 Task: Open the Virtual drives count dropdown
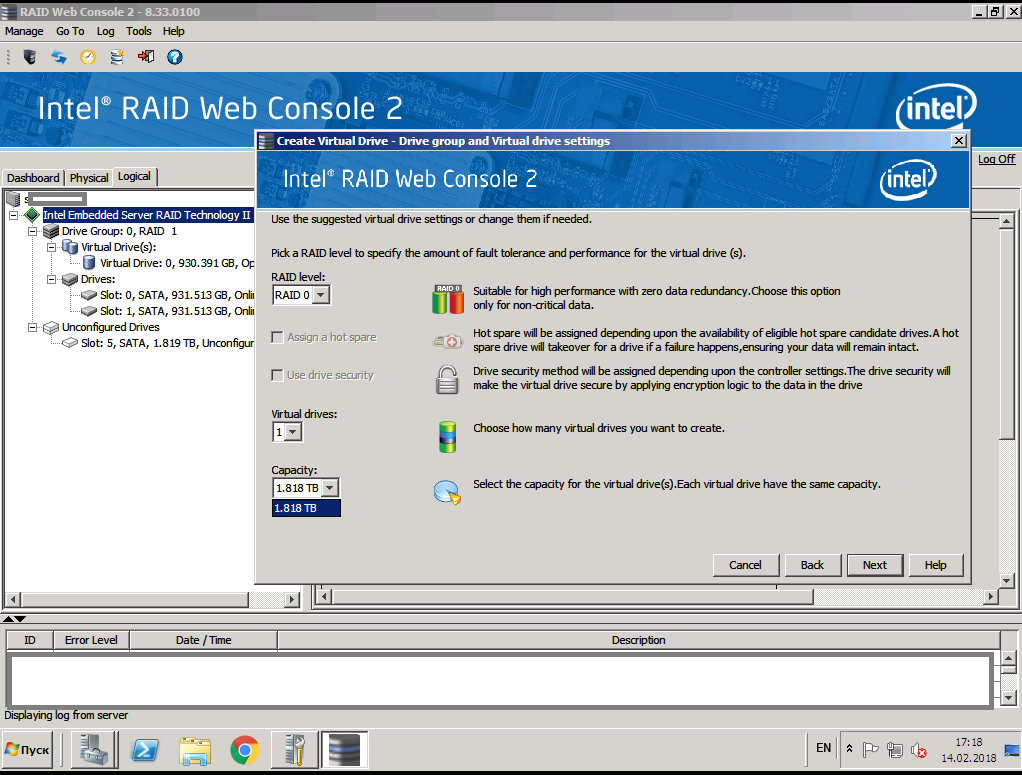[x=293, y=432]
